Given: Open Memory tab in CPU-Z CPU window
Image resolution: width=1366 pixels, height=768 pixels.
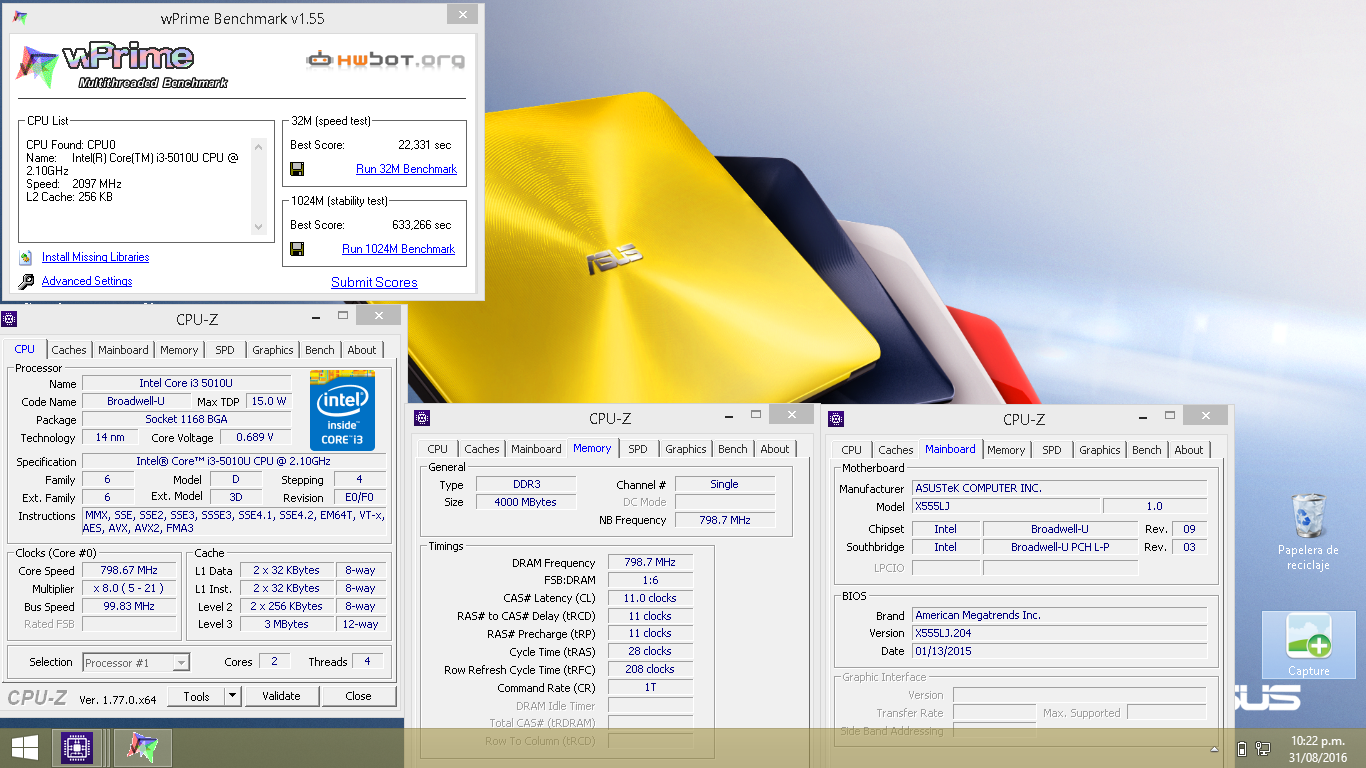Looking at the screenshot, I should coord(179,350).
